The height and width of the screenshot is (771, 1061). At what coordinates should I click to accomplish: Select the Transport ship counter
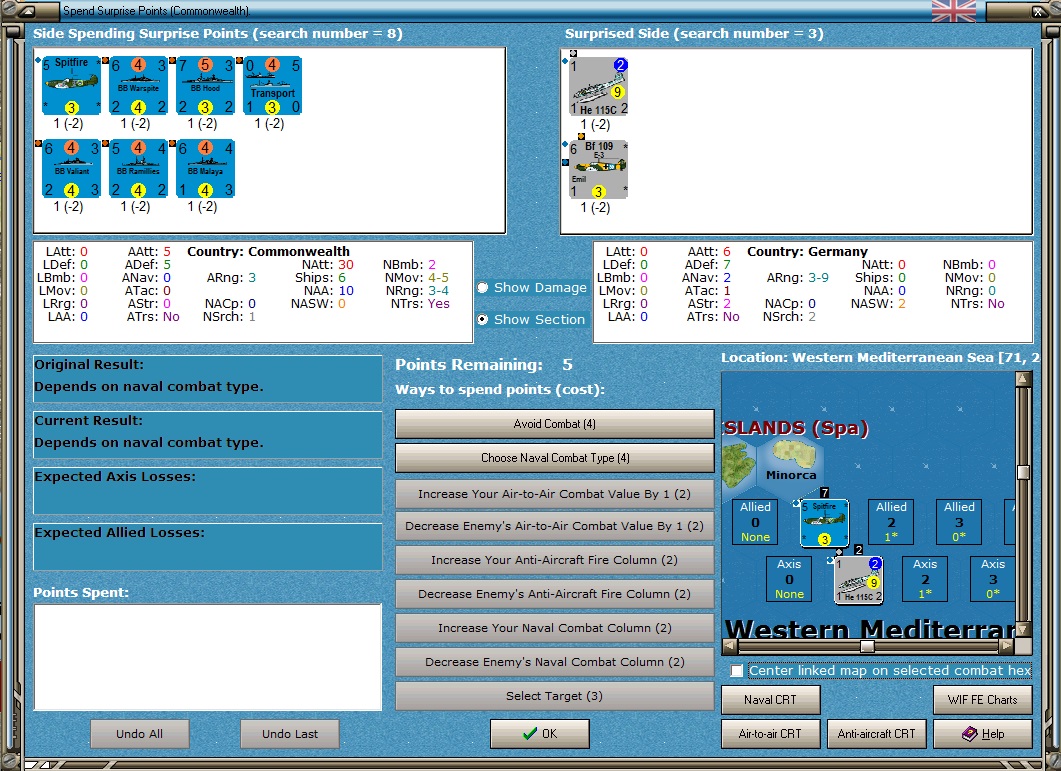tap(272, 85)
